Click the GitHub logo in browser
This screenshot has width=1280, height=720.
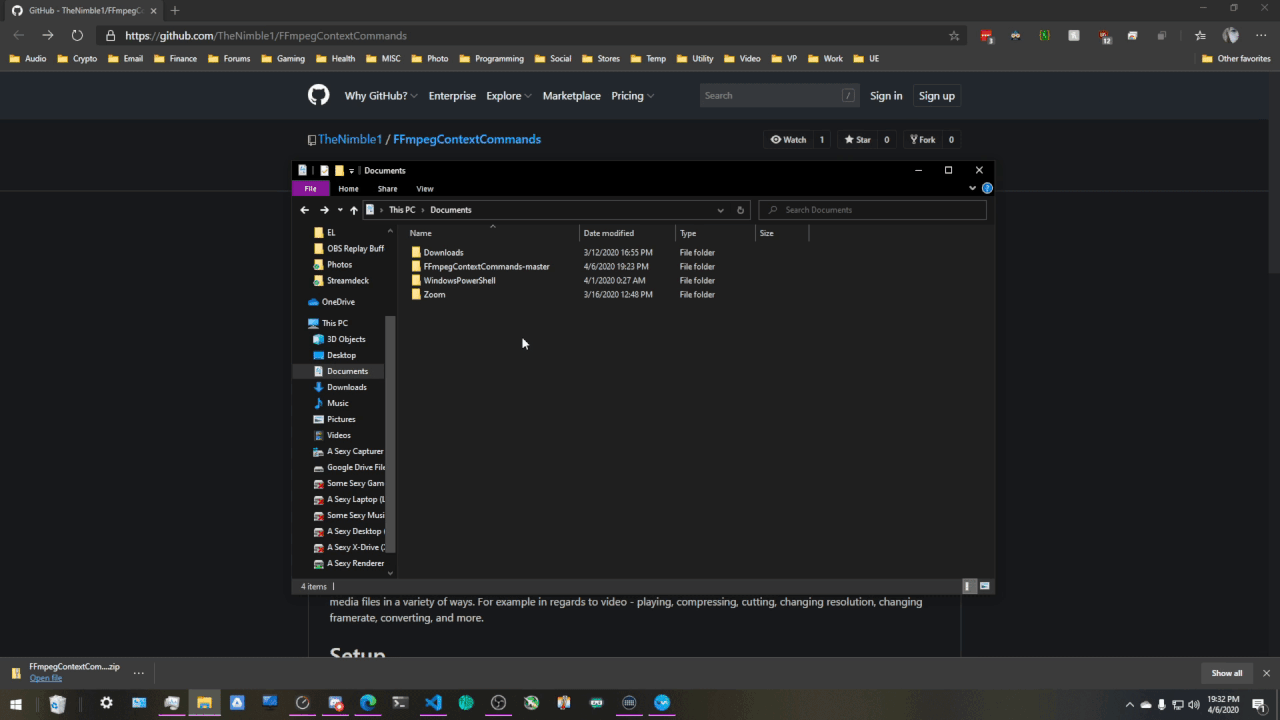[318, 96]
